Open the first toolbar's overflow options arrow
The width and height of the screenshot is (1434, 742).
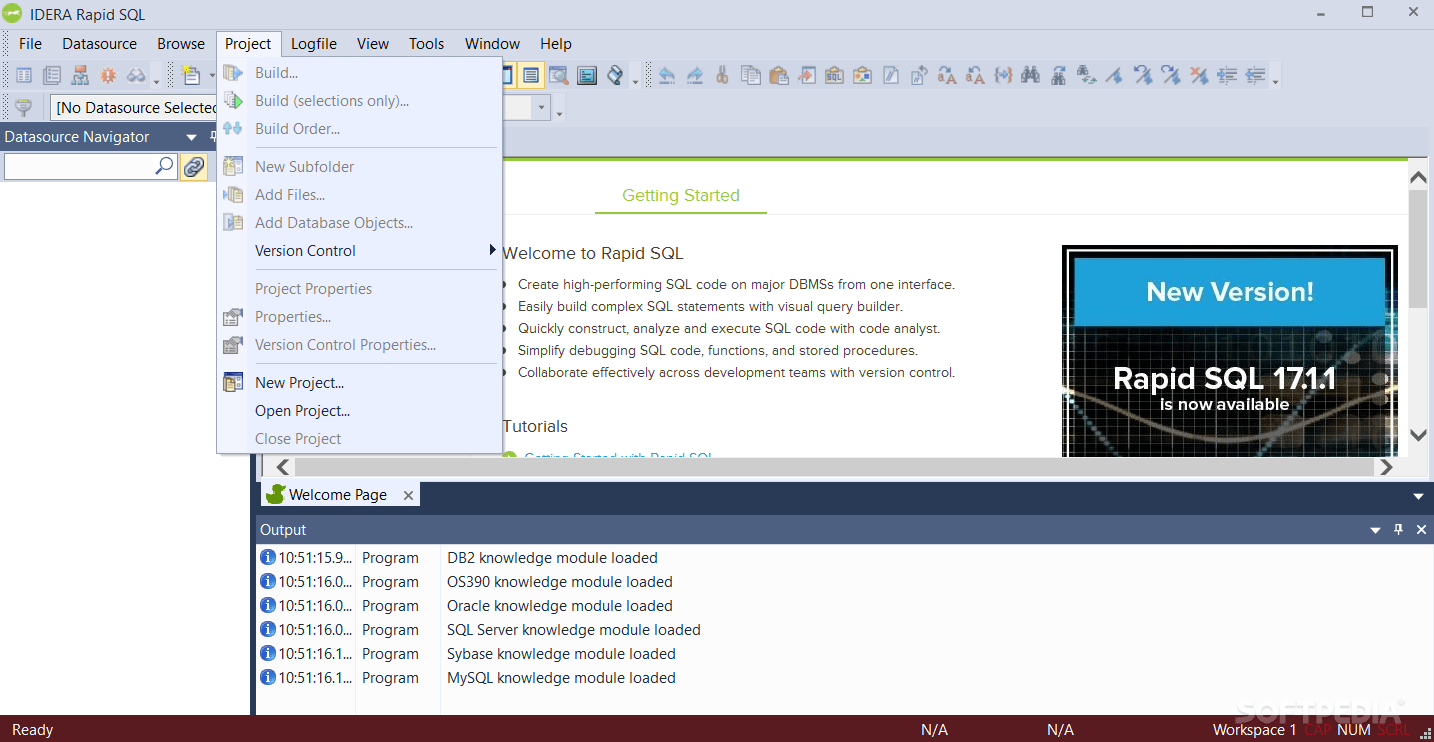[157, 80]
